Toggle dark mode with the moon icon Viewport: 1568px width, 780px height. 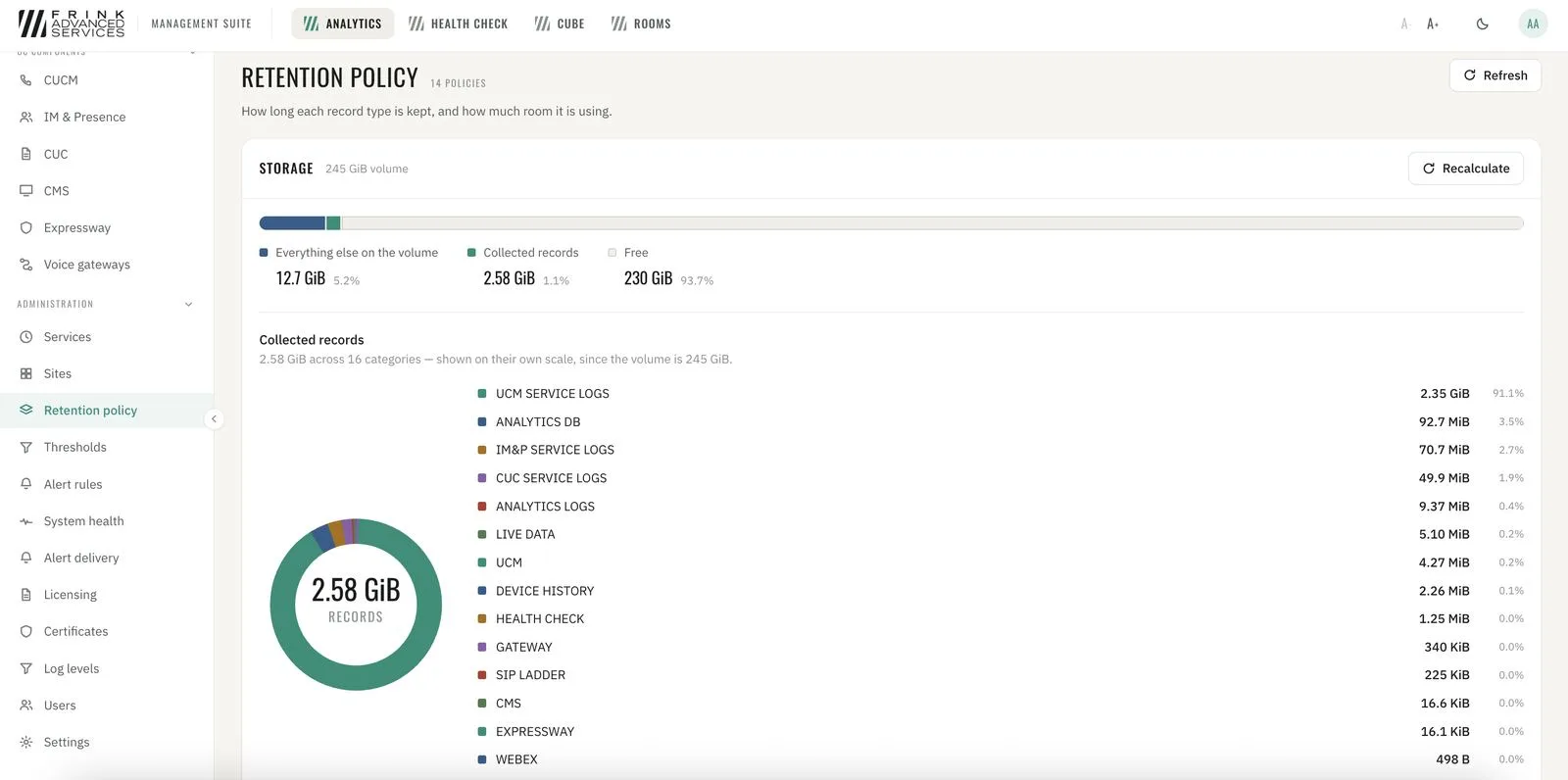click(1483, 24)
